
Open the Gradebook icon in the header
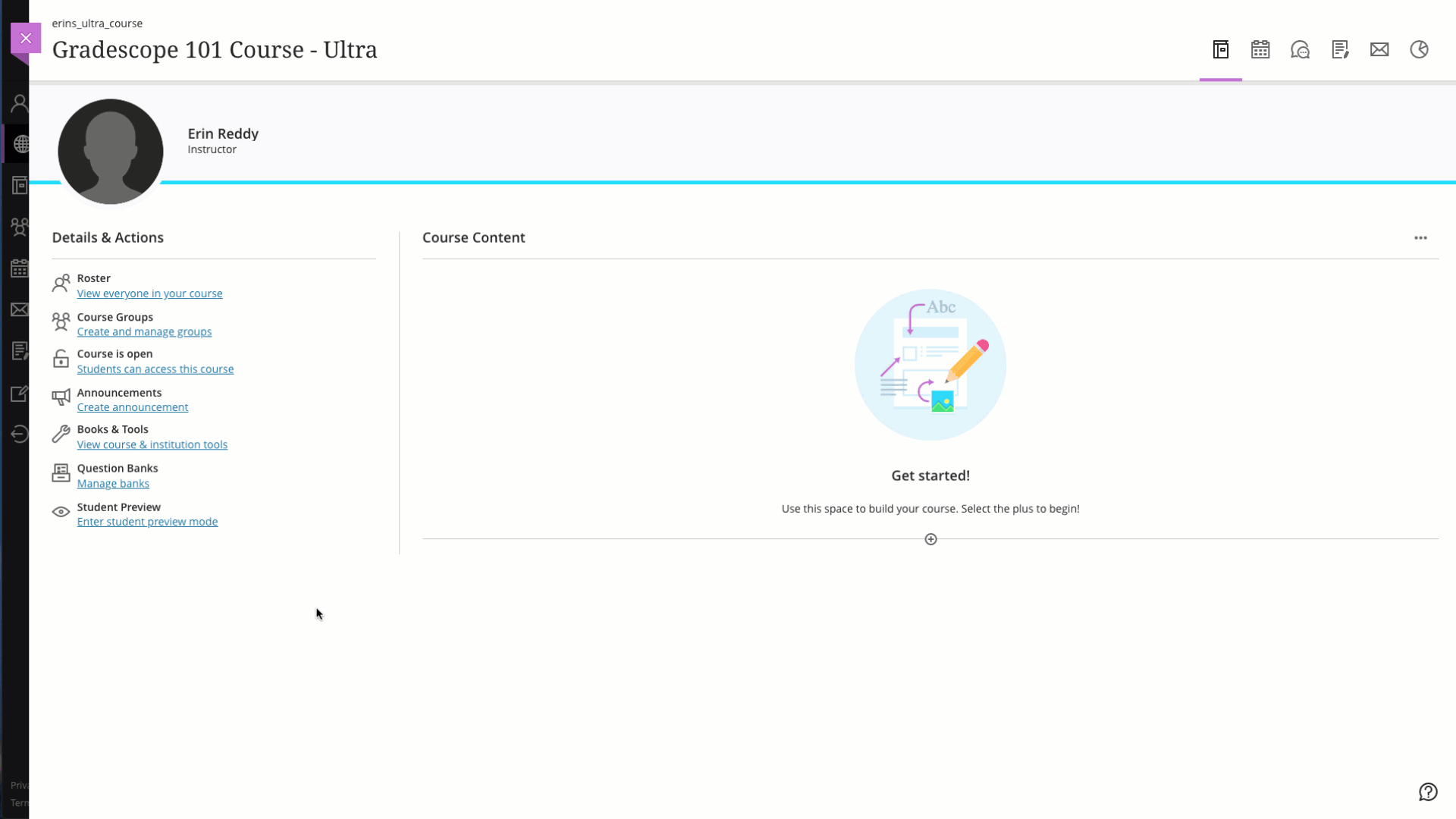1340,50
